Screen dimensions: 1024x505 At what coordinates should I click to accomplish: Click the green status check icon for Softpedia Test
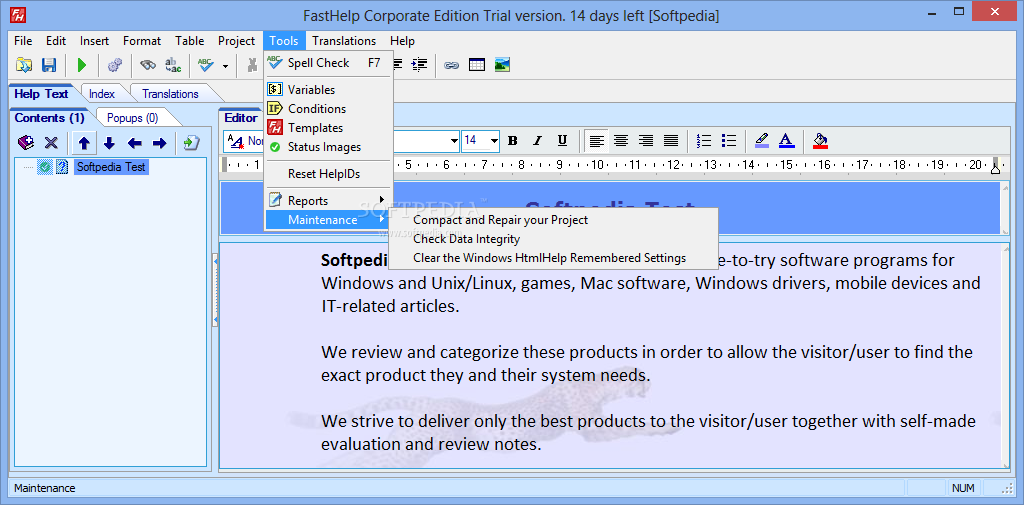click(44, 167)
